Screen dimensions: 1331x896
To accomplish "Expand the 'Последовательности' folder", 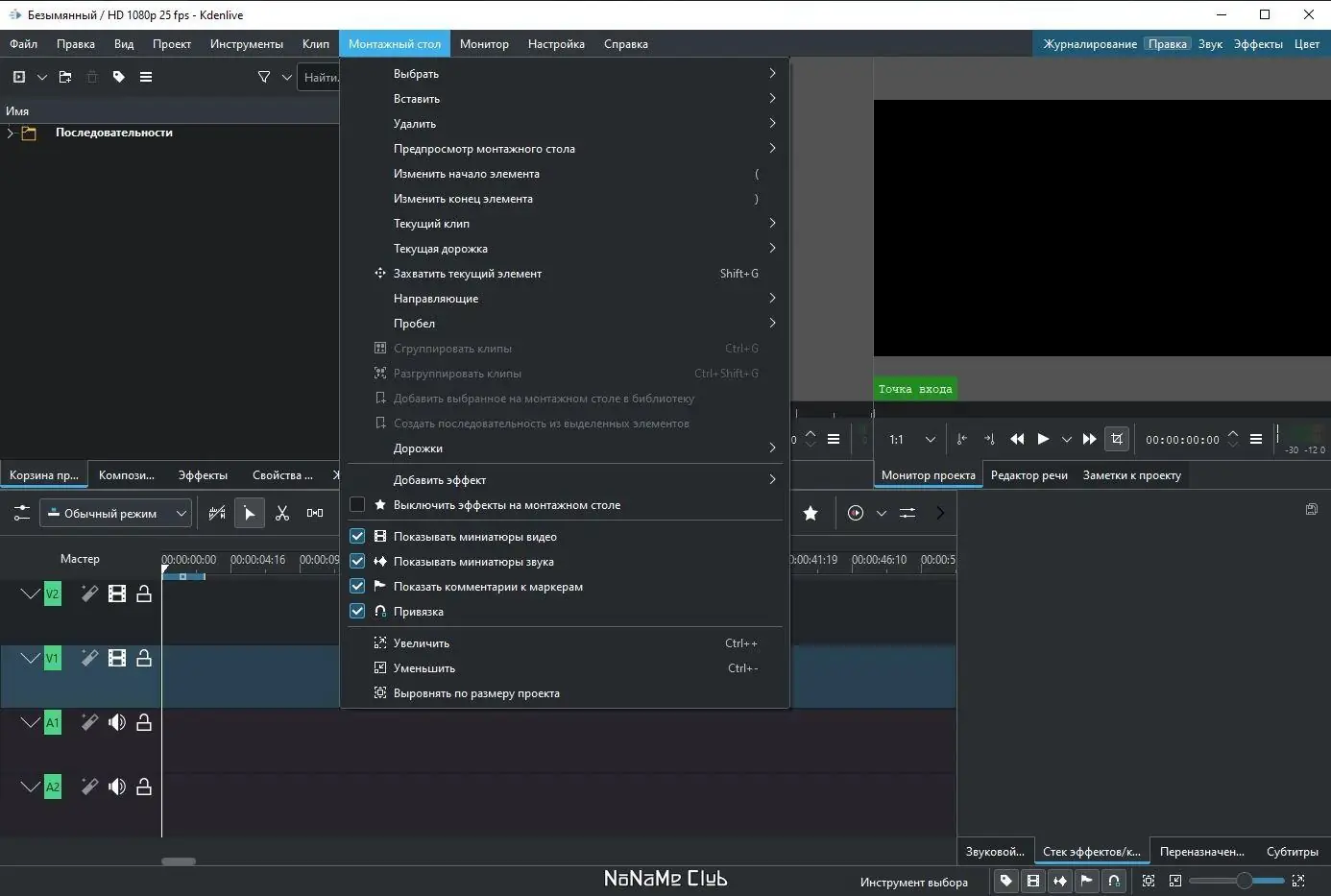I will coord(11,133).
